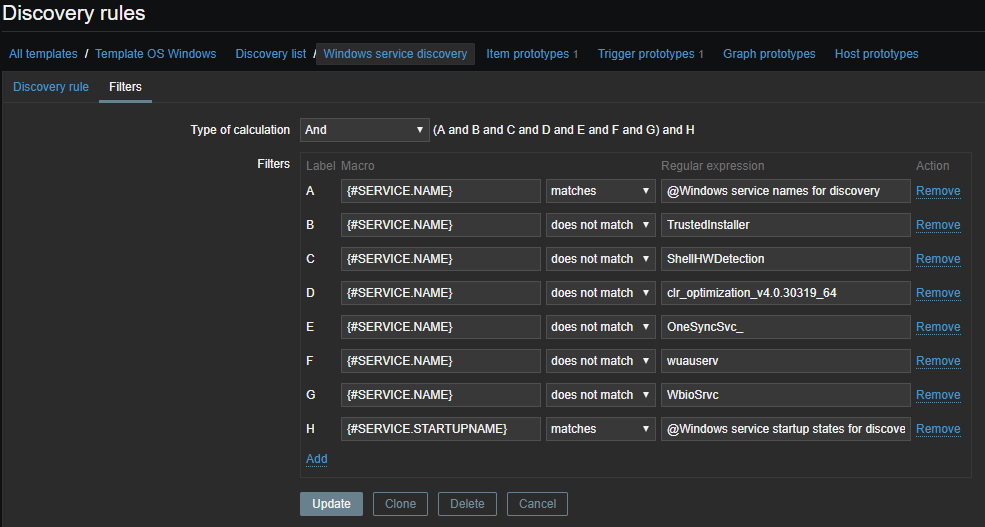Go to Trigger prototypes

645,54
